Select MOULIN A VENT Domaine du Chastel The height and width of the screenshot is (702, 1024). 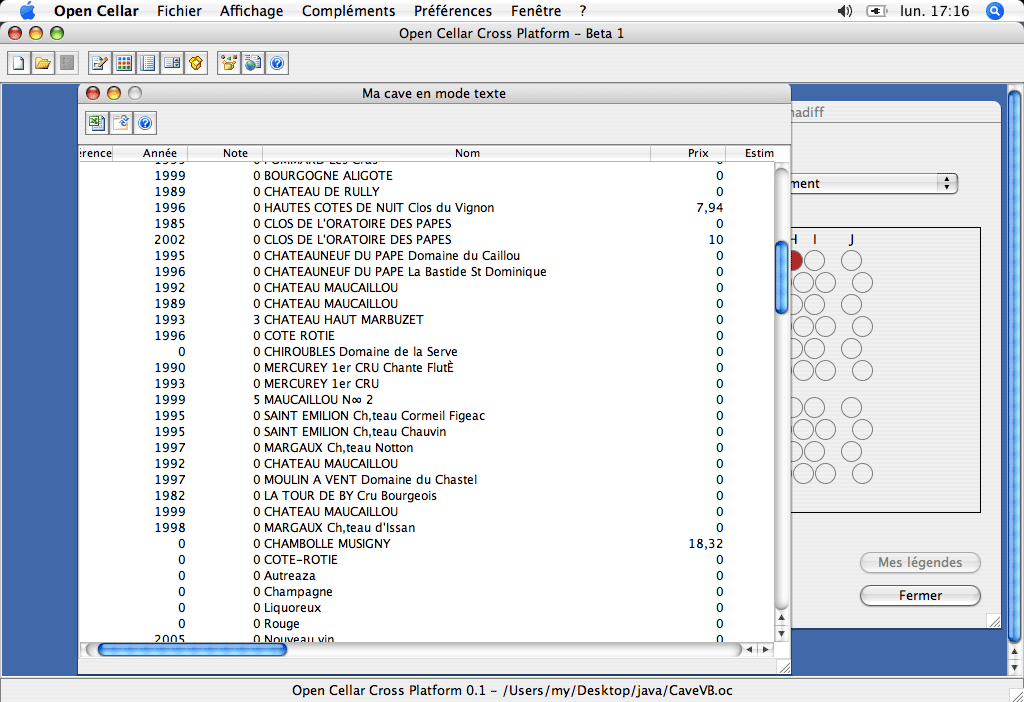pos(426,480)
